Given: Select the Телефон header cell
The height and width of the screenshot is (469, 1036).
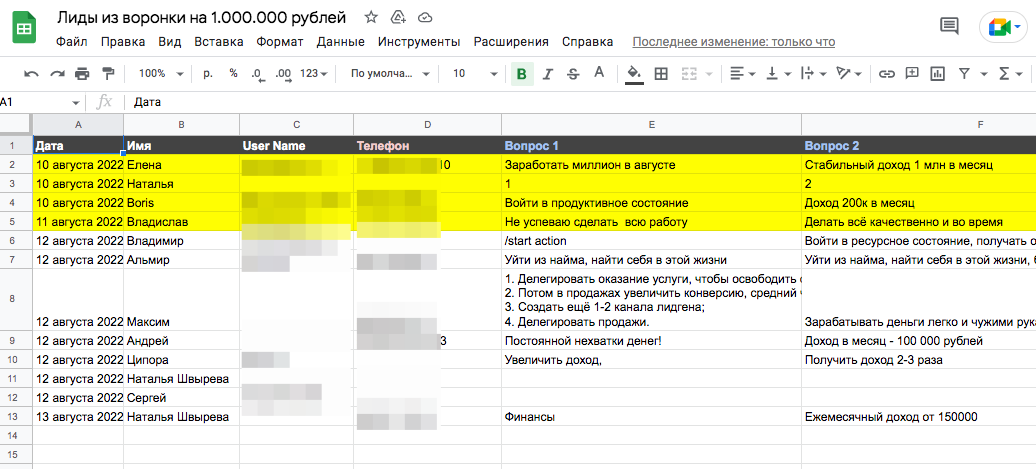Looking at the screenshot, I should pyautogui.click(x=427, y=146).
